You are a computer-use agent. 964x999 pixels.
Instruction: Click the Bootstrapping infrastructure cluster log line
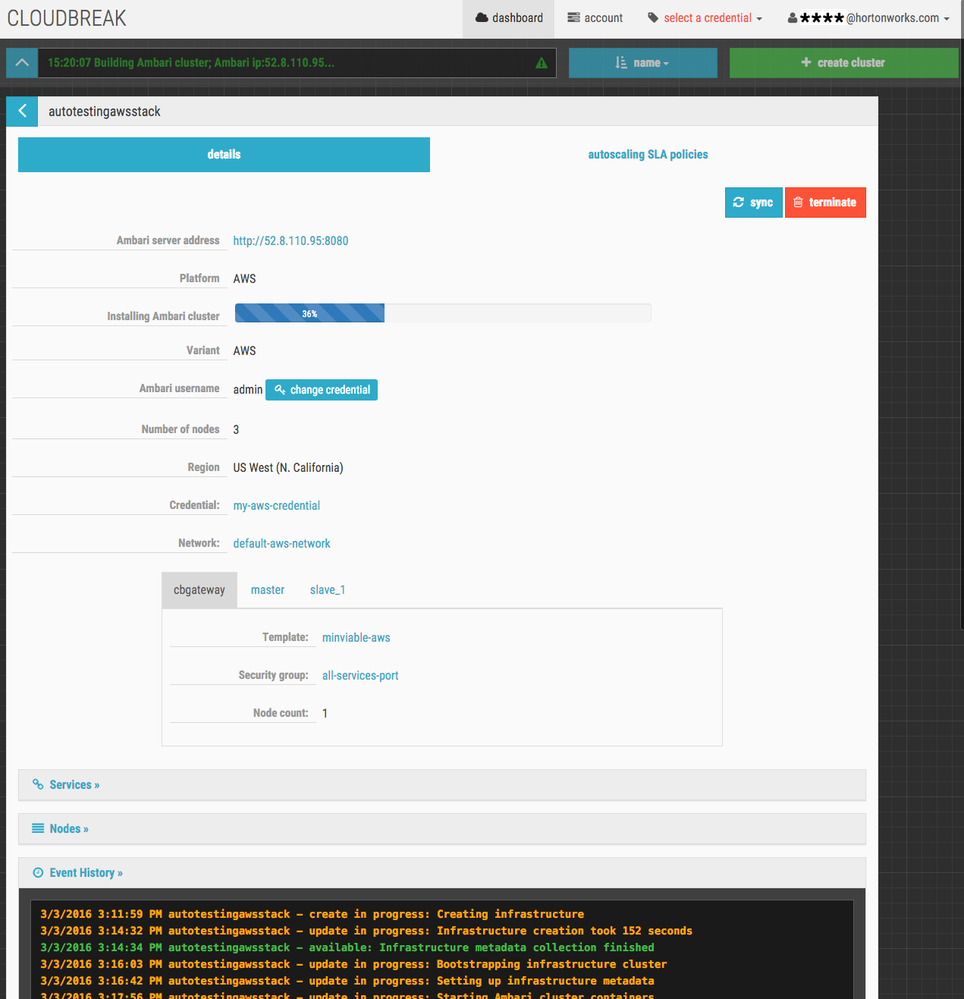[354, 964]
